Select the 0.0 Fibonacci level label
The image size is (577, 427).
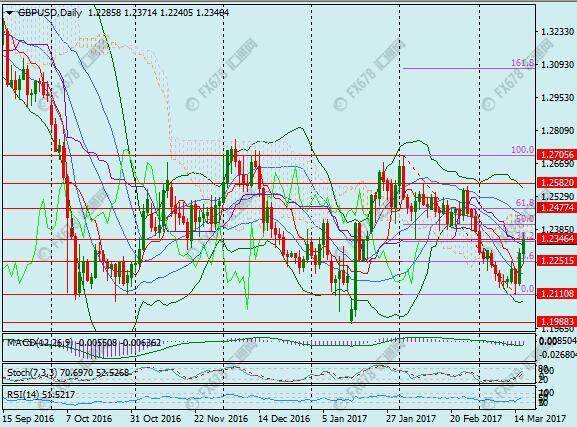[528, 289]
